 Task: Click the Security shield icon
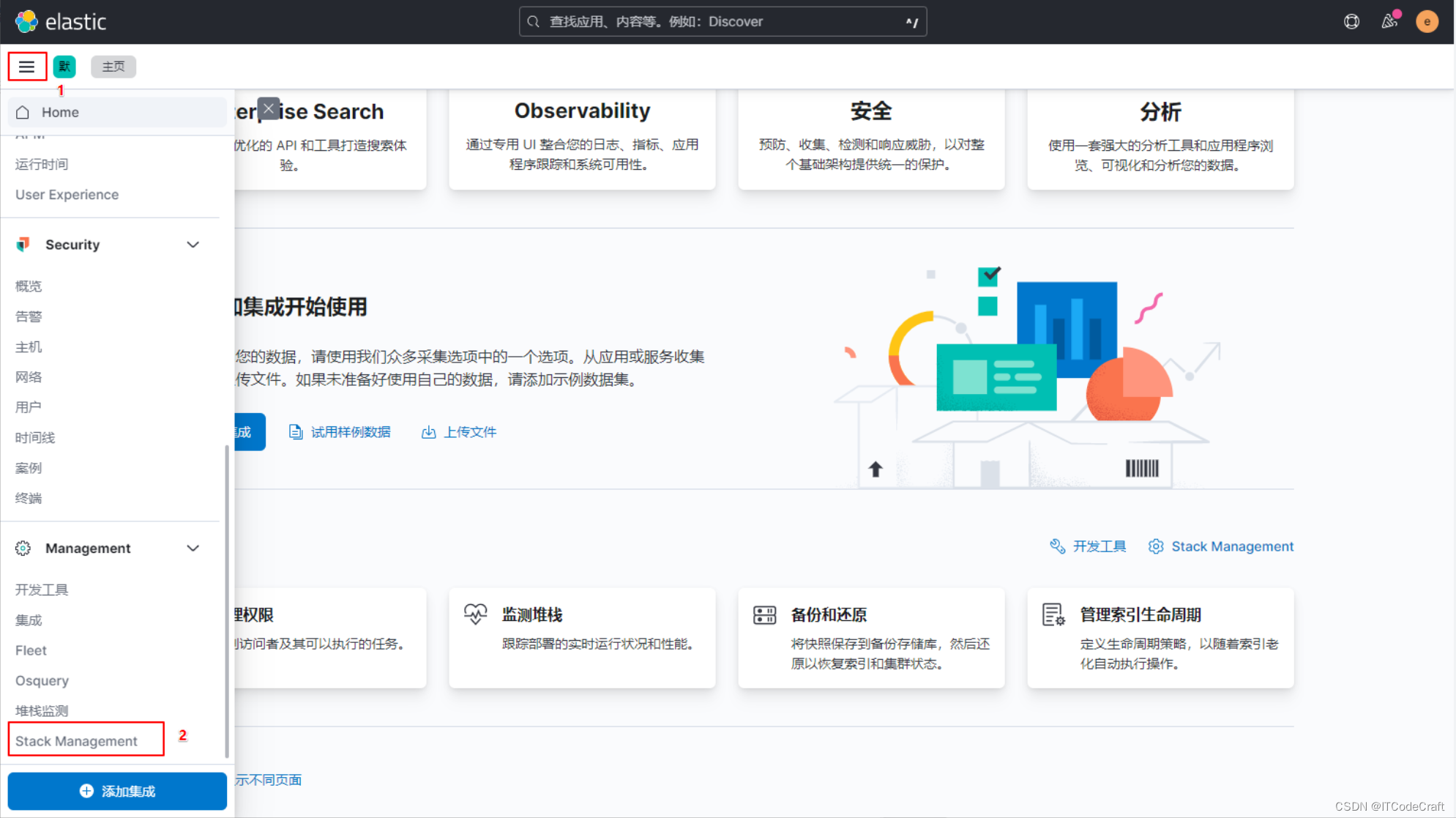pos(23,245)
